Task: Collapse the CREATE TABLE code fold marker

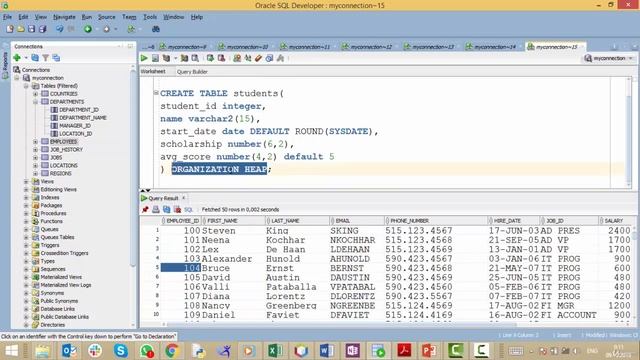Action: [156, 93]
